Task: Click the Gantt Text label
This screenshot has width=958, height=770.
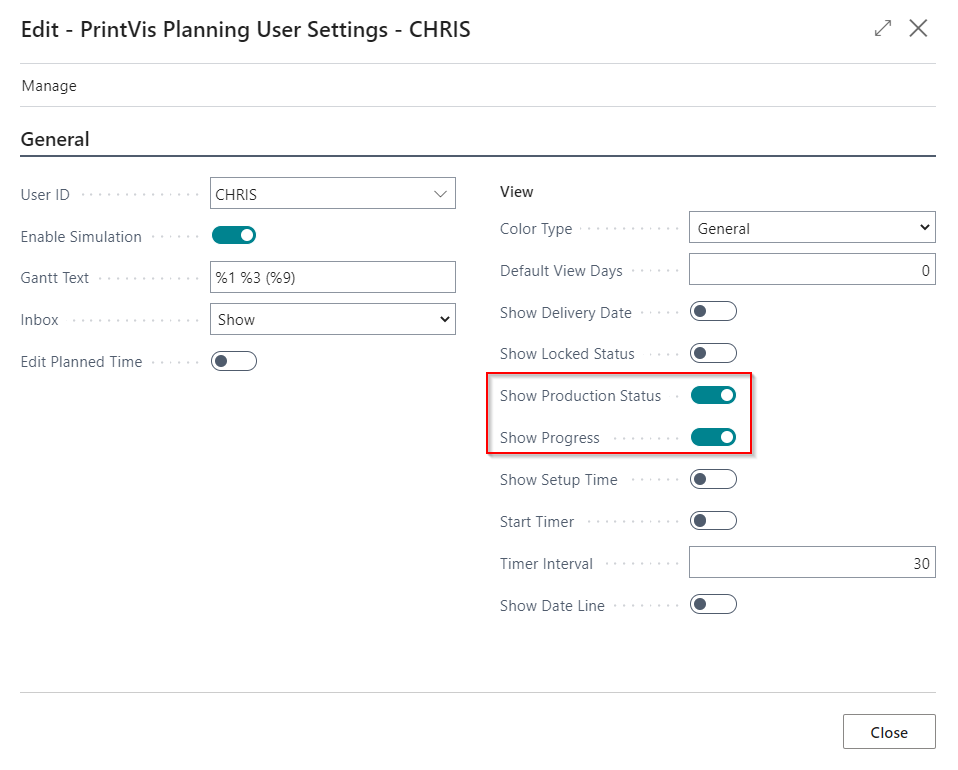Action: tap(55, 278)
